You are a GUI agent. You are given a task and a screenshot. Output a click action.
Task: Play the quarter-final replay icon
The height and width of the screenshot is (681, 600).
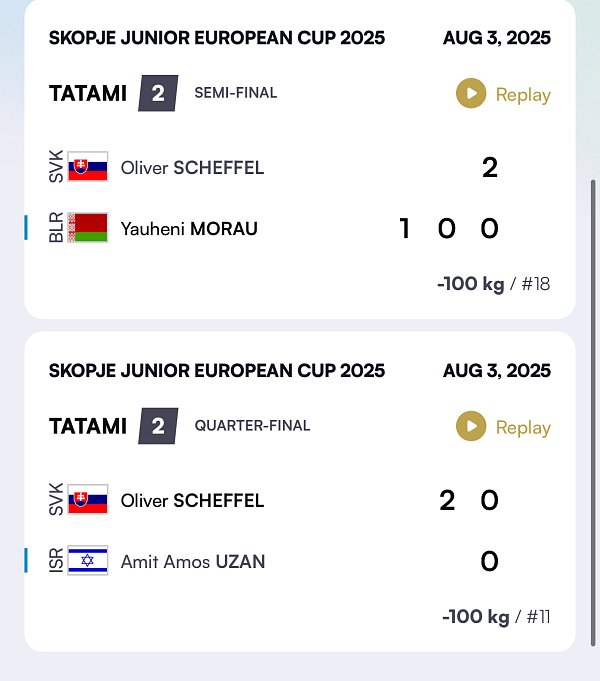(471, 426)
